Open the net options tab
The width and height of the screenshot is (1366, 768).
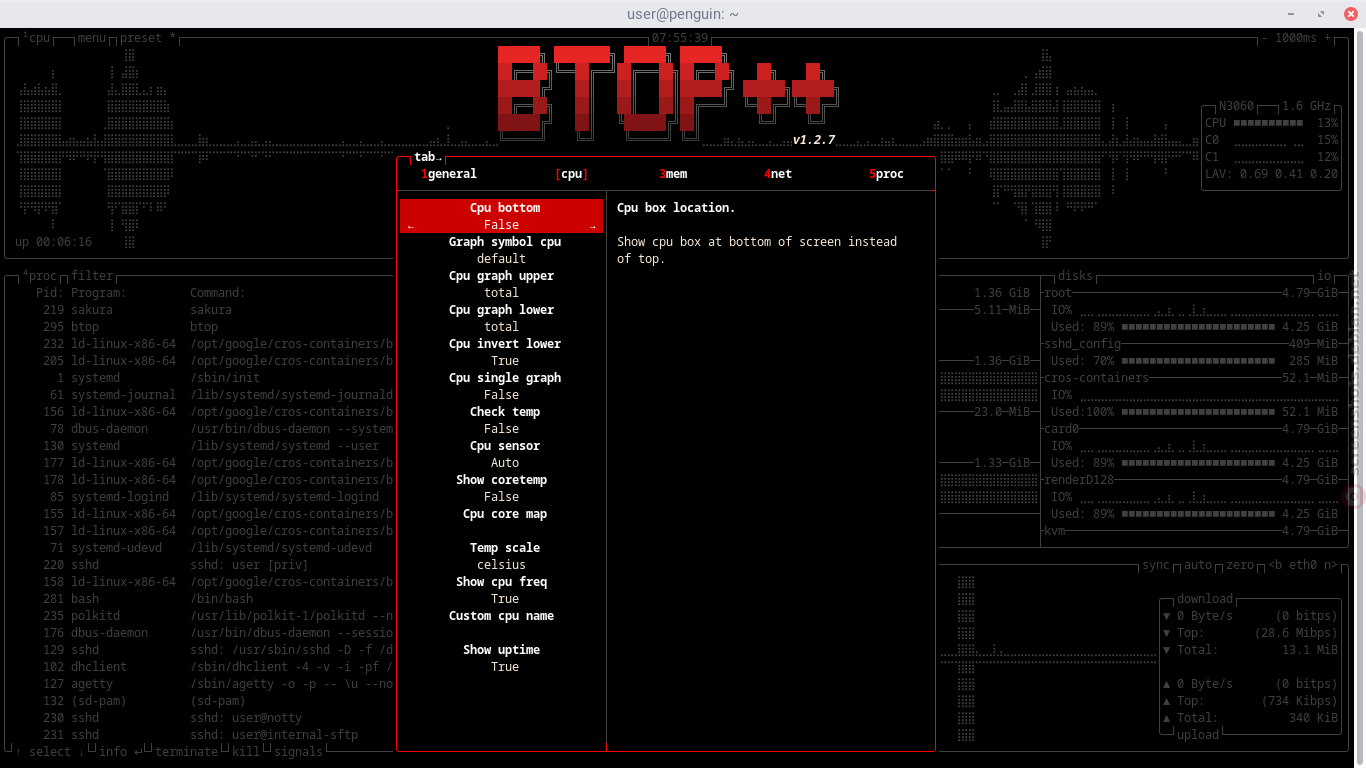click(778, 174)
